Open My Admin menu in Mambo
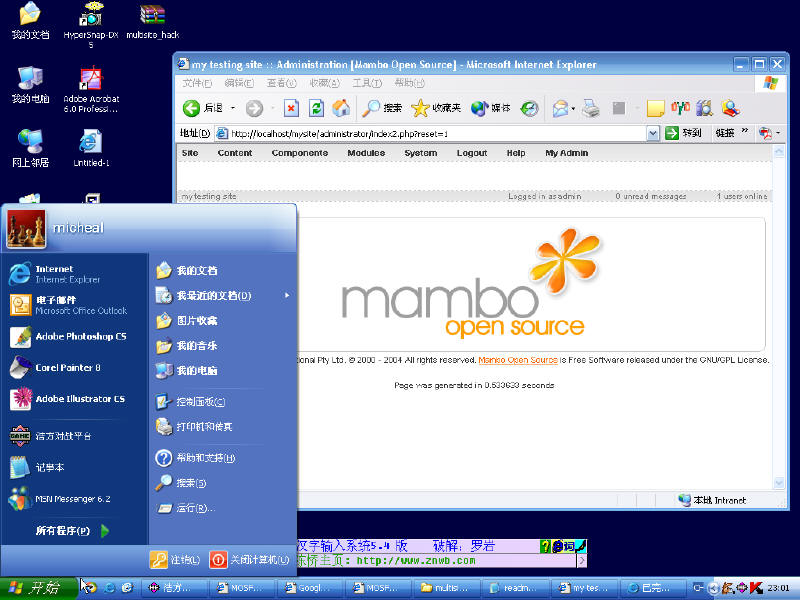The width and height of the screenshot is (800, 600). [566, 153]
